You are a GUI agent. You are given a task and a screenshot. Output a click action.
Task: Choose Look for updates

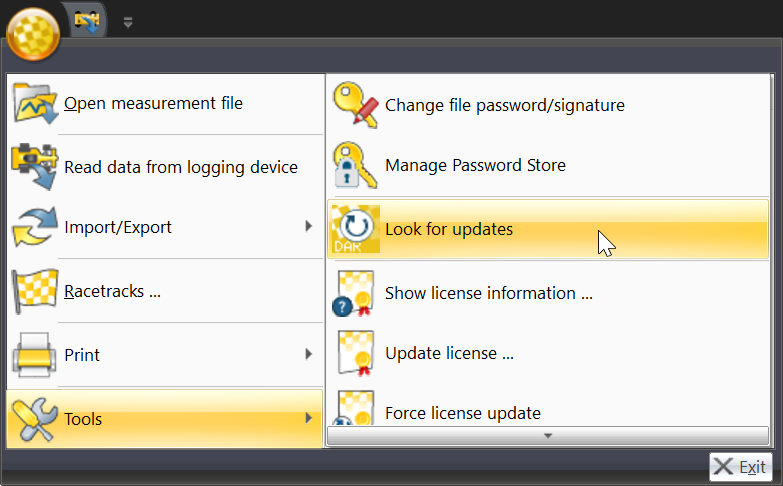548,229
